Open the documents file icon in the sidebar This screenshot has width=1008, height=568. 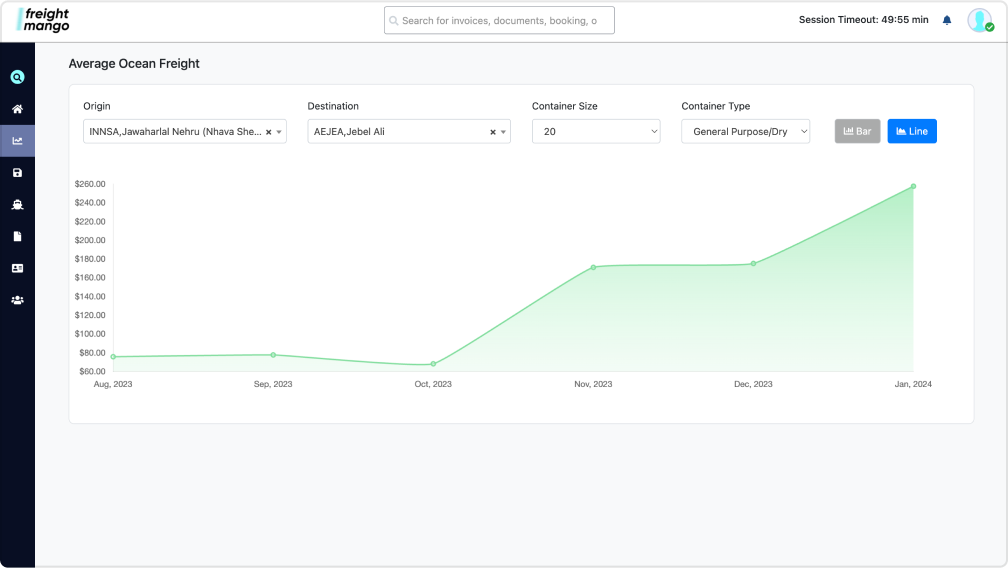pos(17,236)
